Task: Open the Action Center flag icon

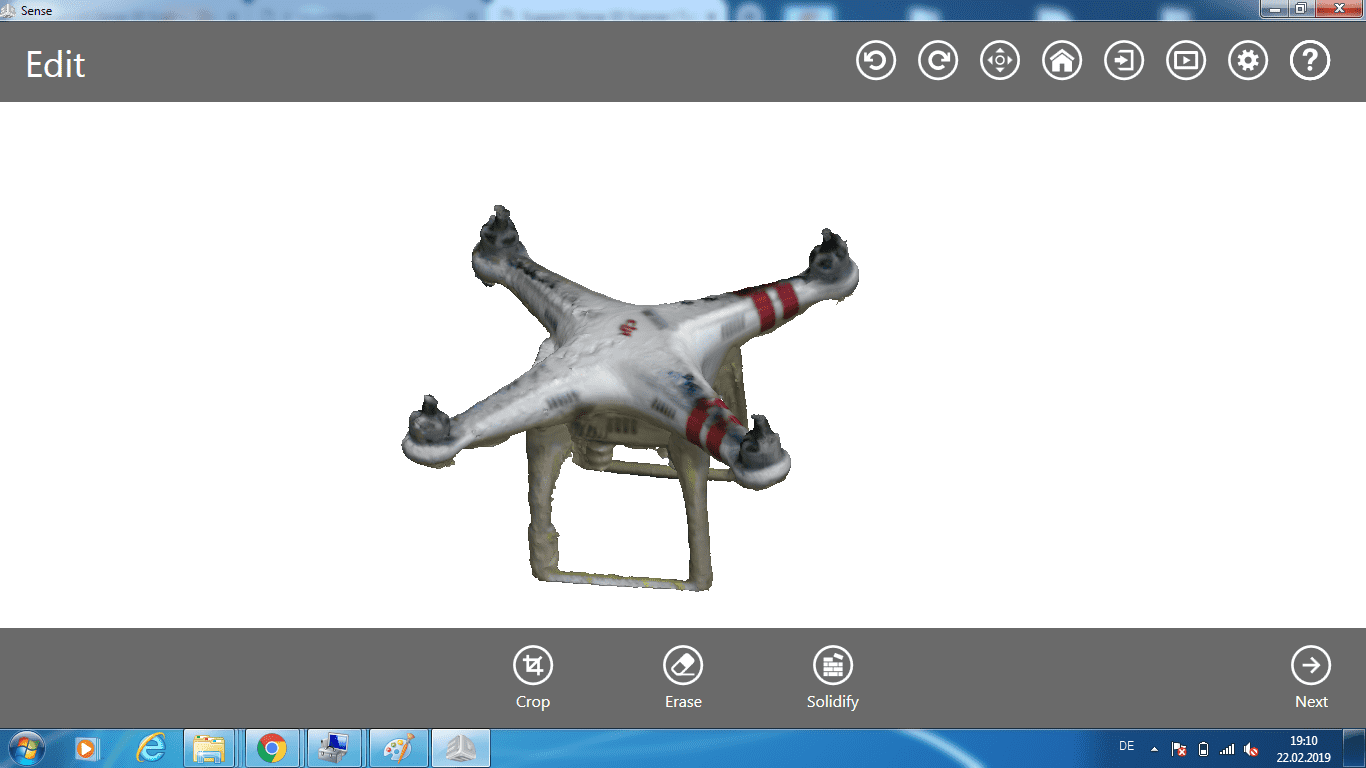Action: (x=1179, y=748)
